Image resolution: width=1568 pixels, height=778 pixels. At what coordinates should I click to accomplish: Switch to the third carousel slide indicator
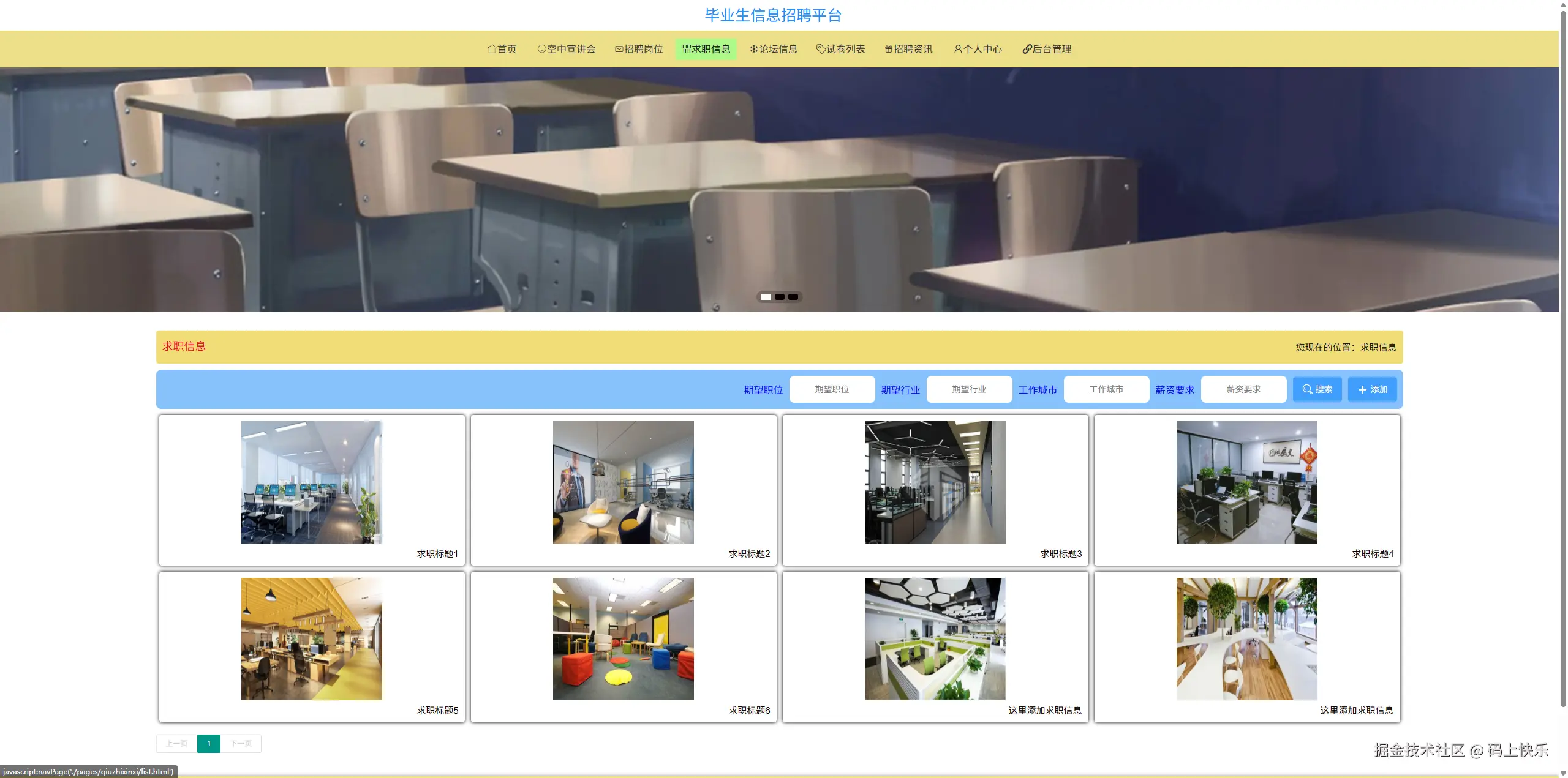793,297
